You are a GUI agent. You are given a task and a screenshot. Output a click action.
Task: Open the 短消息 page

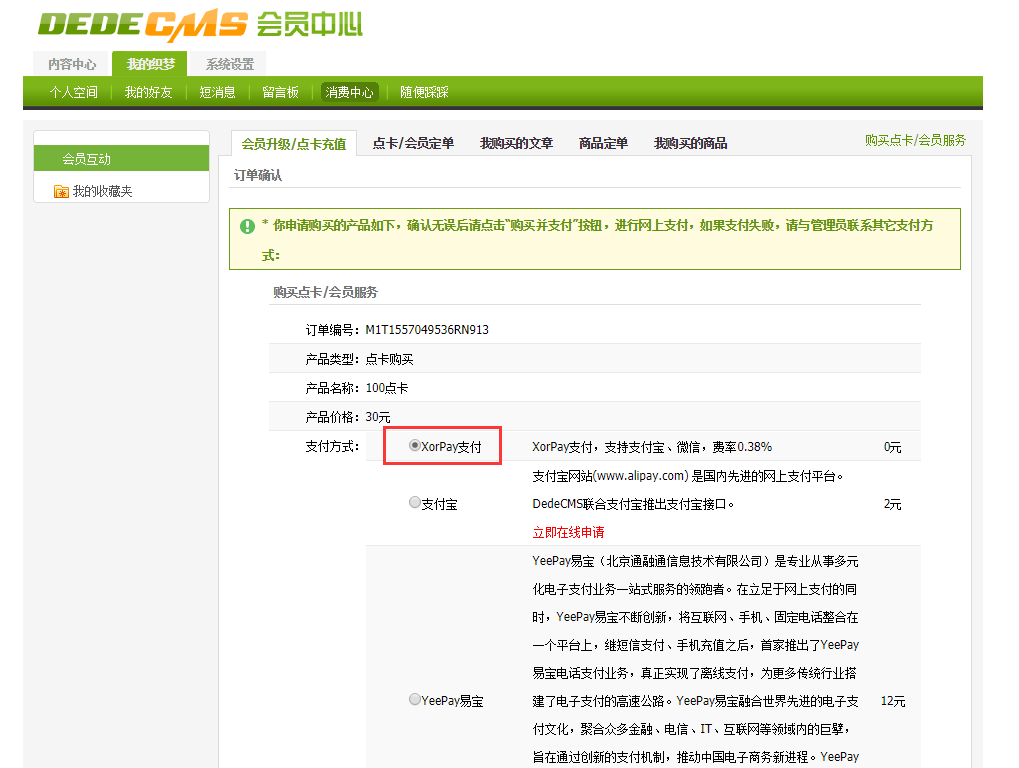pyautogui.click(x=216, y=91)
